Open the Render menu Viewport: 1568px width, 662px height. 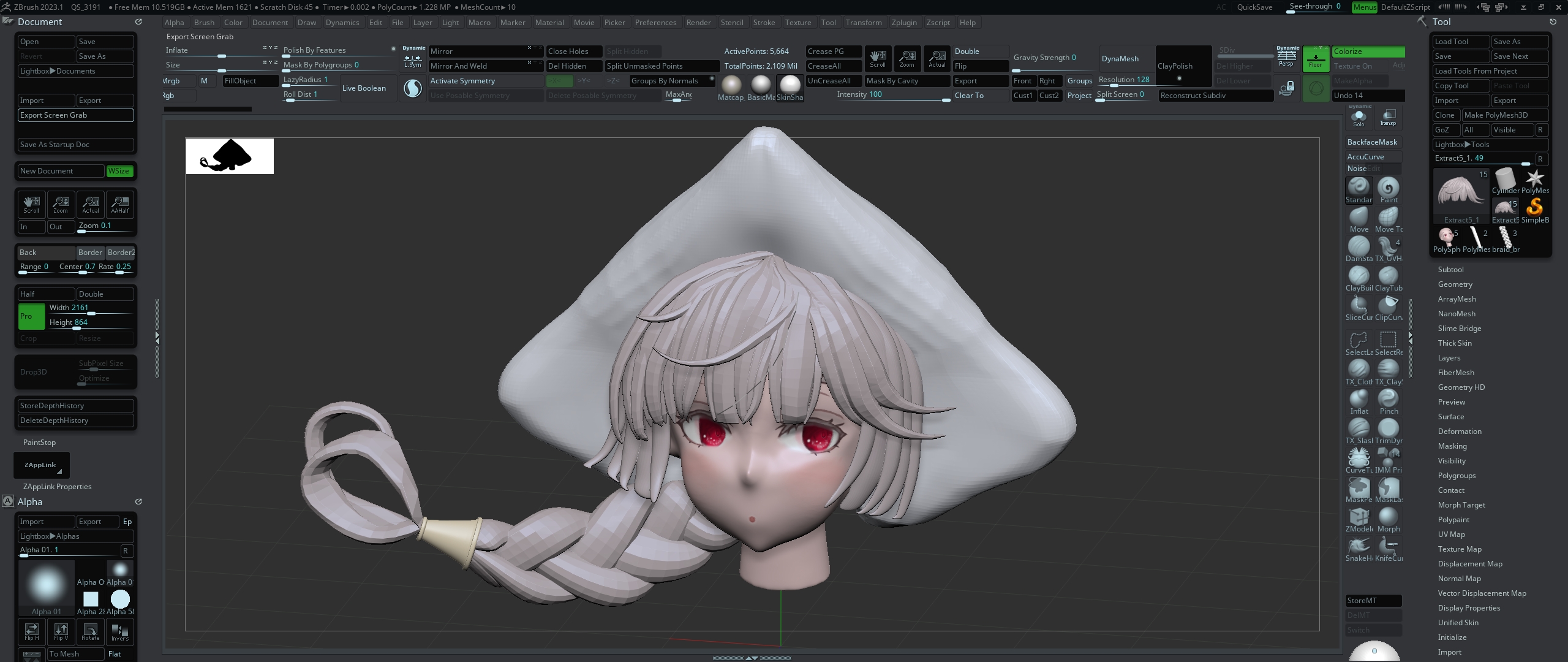point(698,23)
